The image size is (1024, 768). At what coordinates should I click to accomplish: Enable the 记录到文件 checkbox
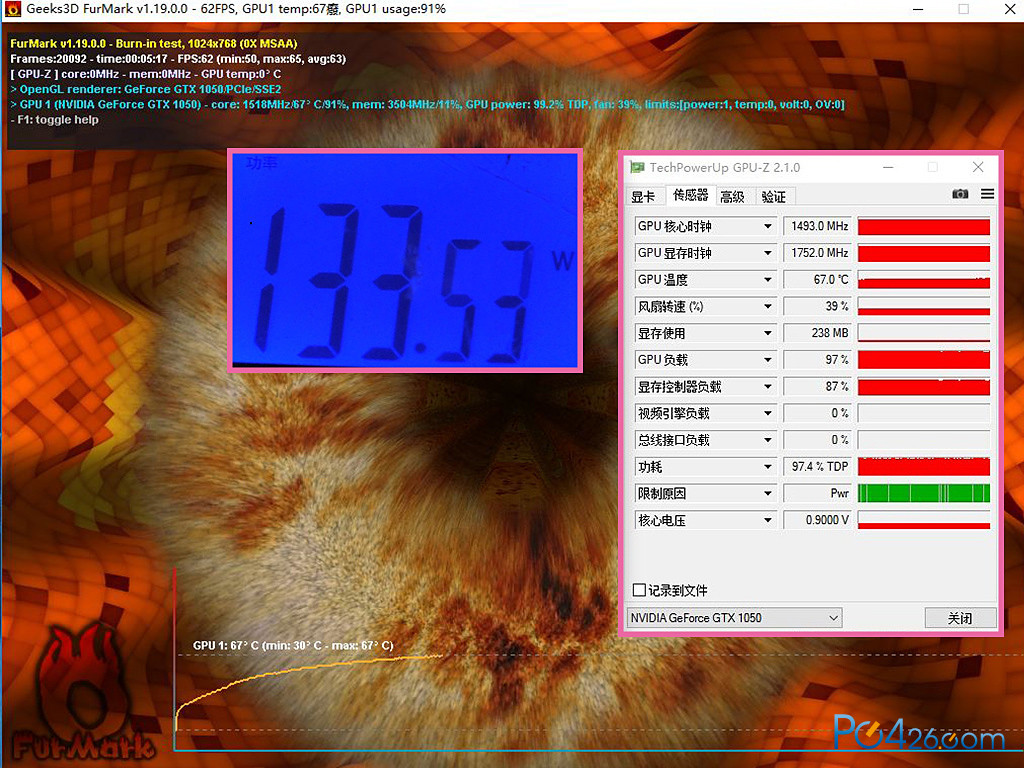[x=639, y=590]
